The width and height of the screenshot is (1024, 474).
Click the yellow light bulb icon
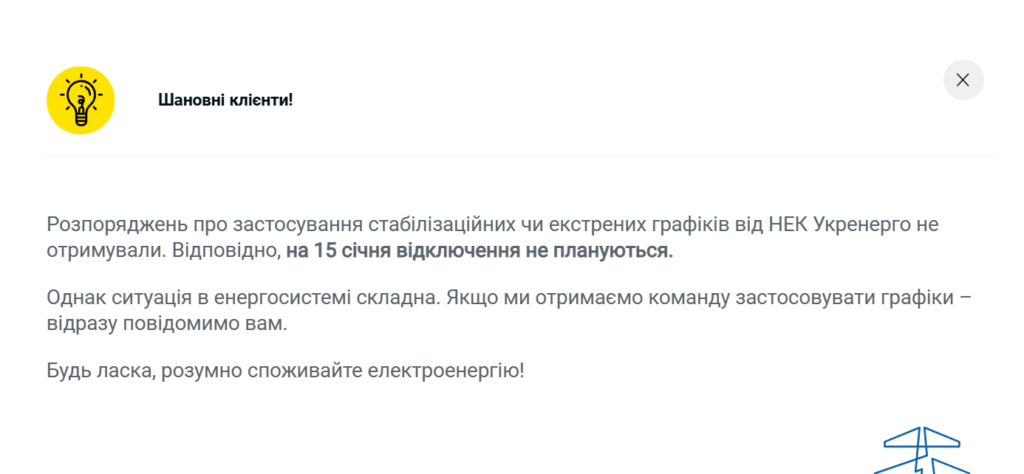point(80,100)
